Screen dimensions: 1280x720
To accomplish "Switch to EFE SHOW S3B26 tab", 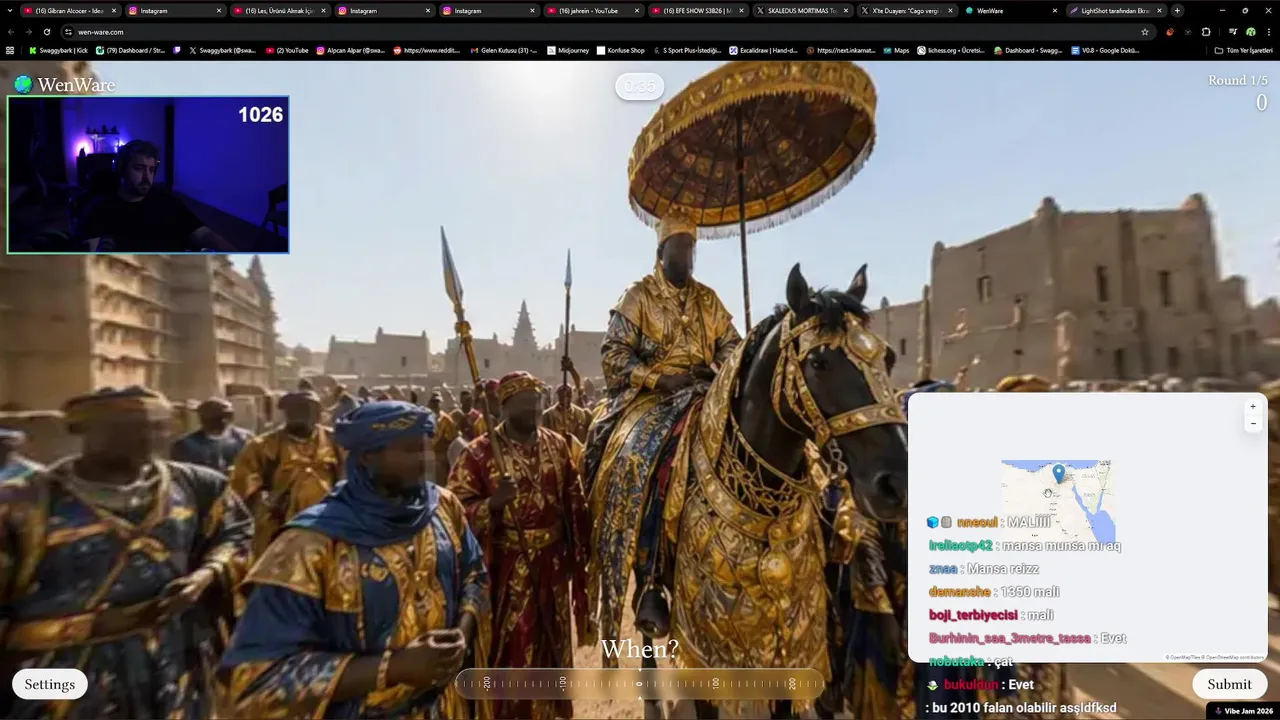I will [x=696, y=11].
